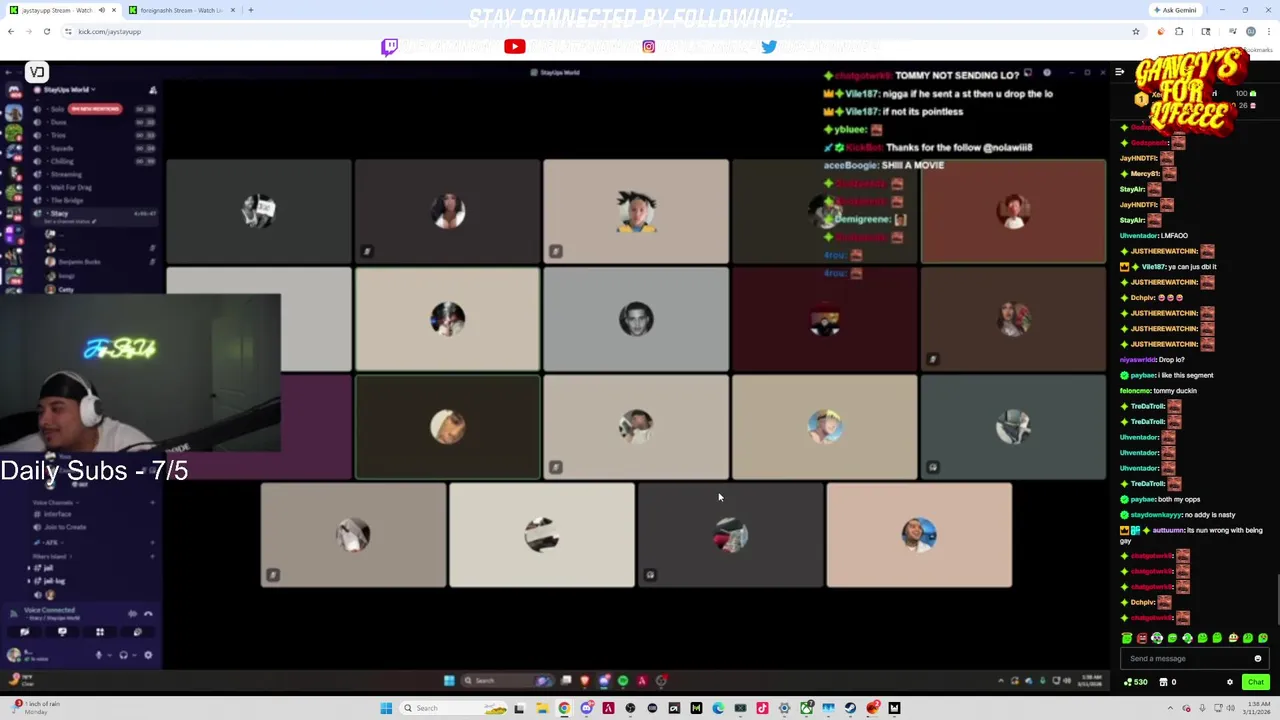Collapse the Voice Channels category
1280x720 pixels.
pyautogui.click(x=54, y=503)
